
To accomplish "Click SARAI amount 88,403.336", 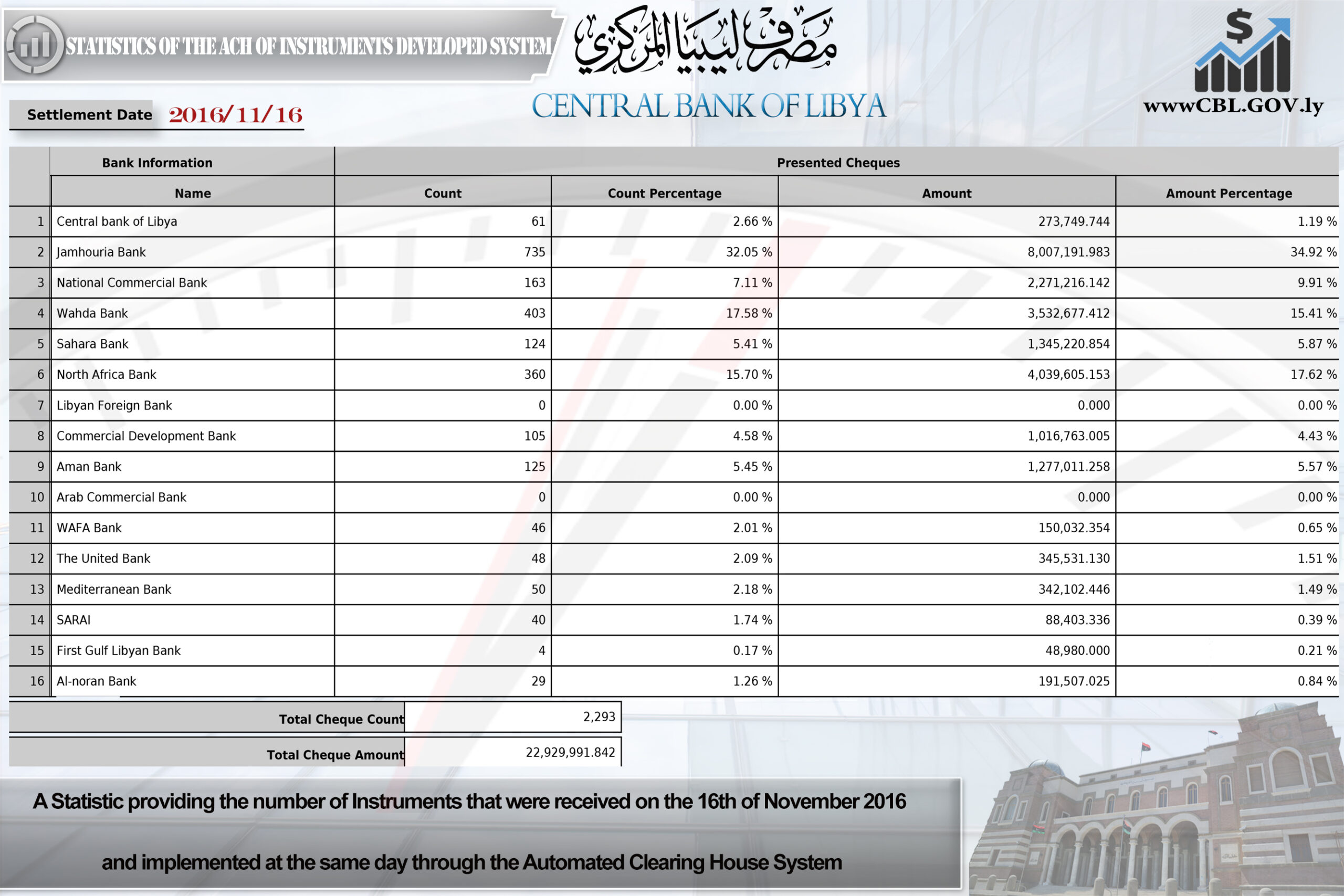I will 1077,620.
